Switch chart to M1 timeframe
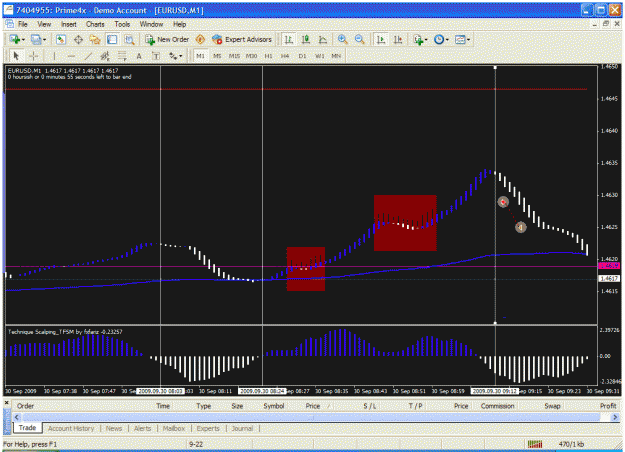The height and width of the screenshot is (452, 625). tap(200, 56)
